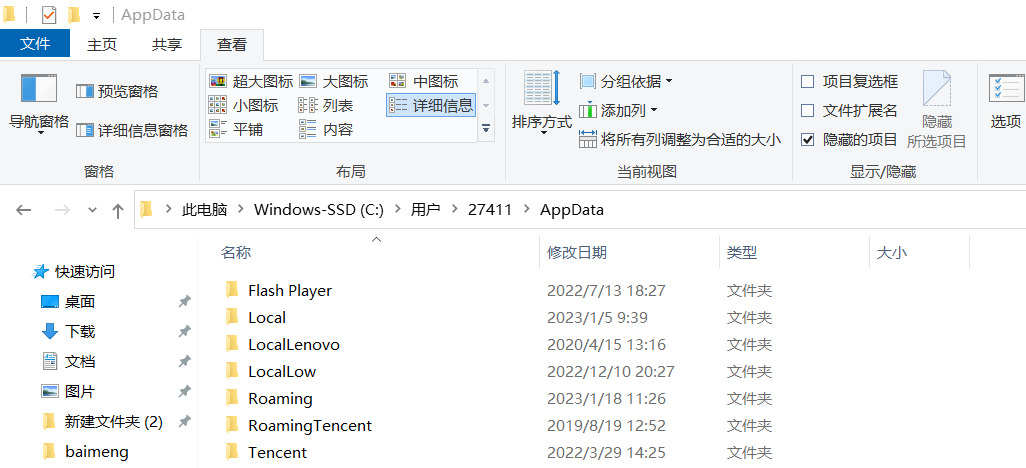Select the 详细信息 layout option
This screenshot has width=1026, height=468.
431,105
